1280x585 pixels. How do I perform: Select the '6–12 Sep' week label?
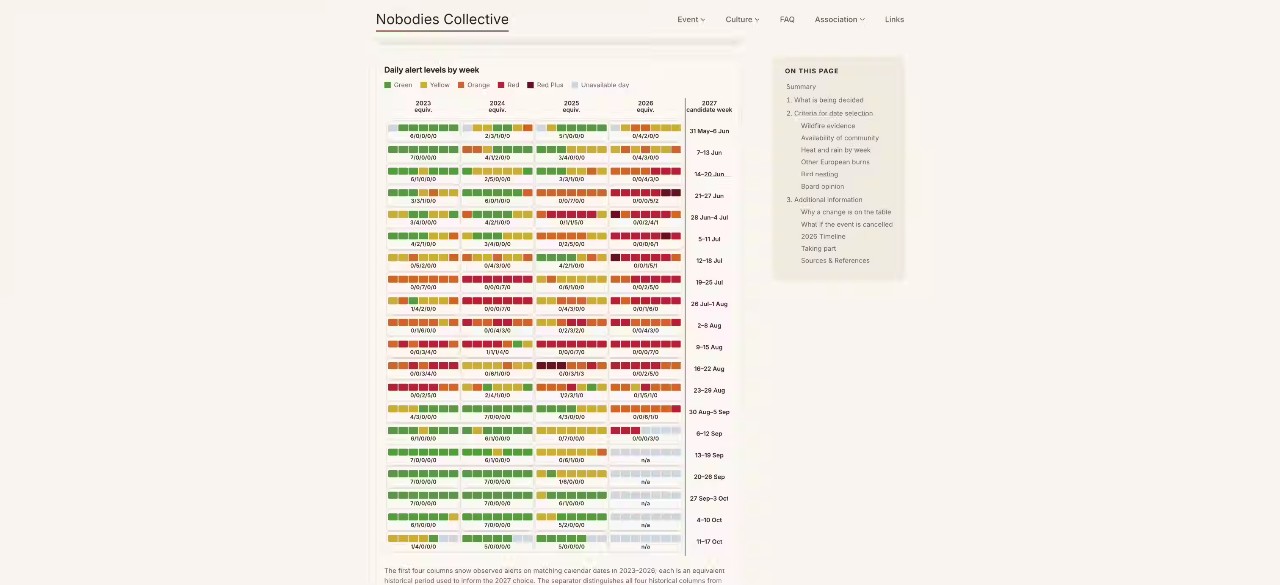tap(709, 433)
